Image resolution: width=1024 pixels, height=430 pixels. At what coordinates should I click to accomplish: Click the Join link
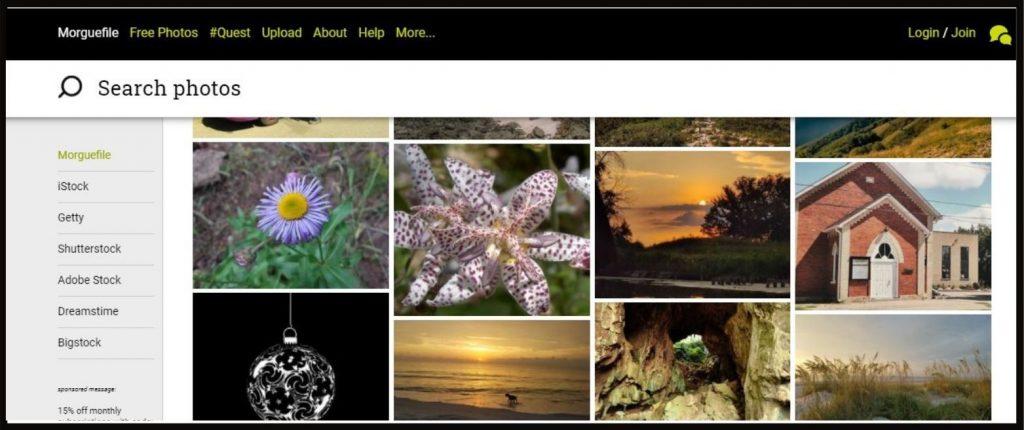pyautogui.click(x=963, y=33)
